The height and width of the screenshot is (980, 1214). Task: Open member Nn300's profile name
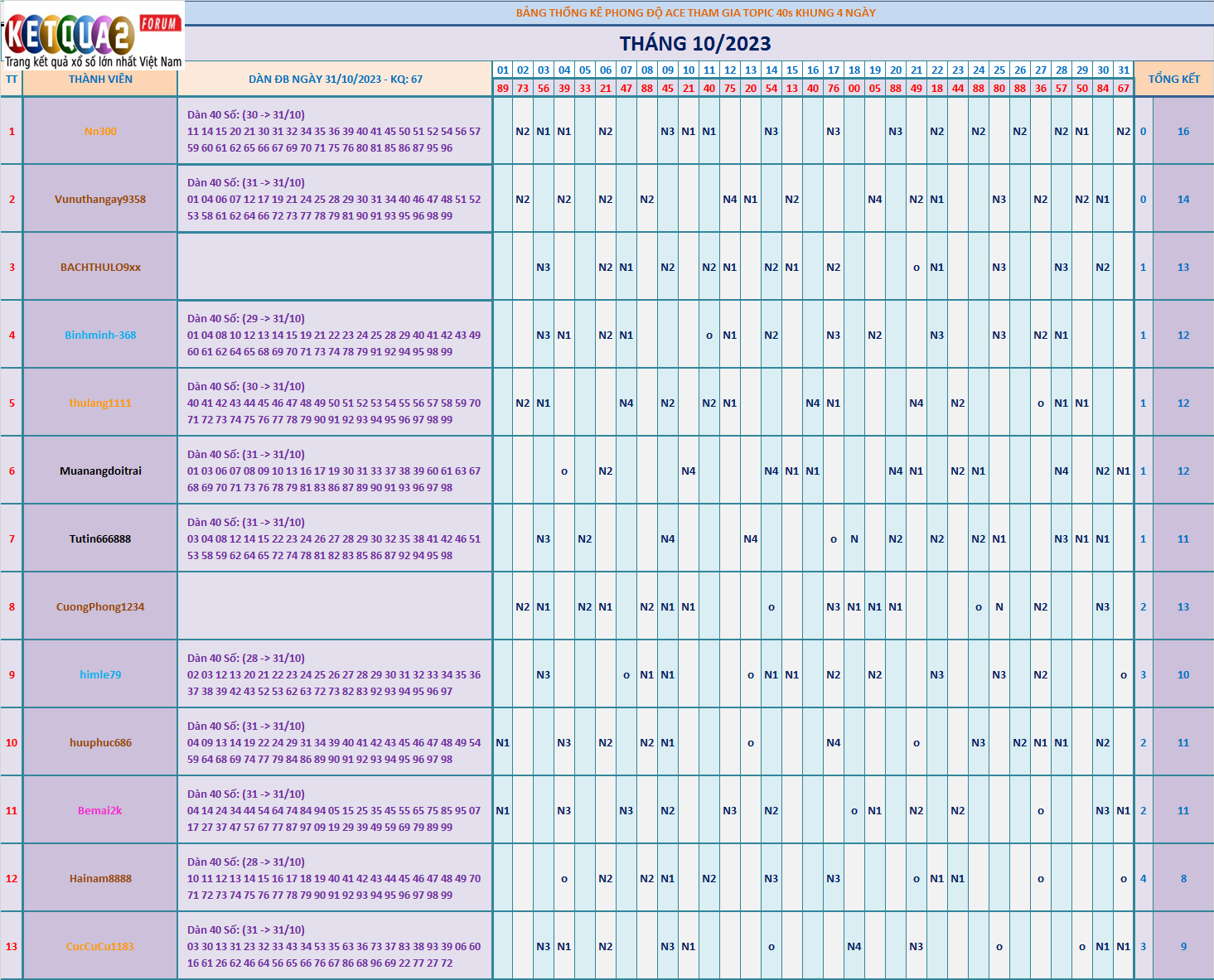pos(100,132)
